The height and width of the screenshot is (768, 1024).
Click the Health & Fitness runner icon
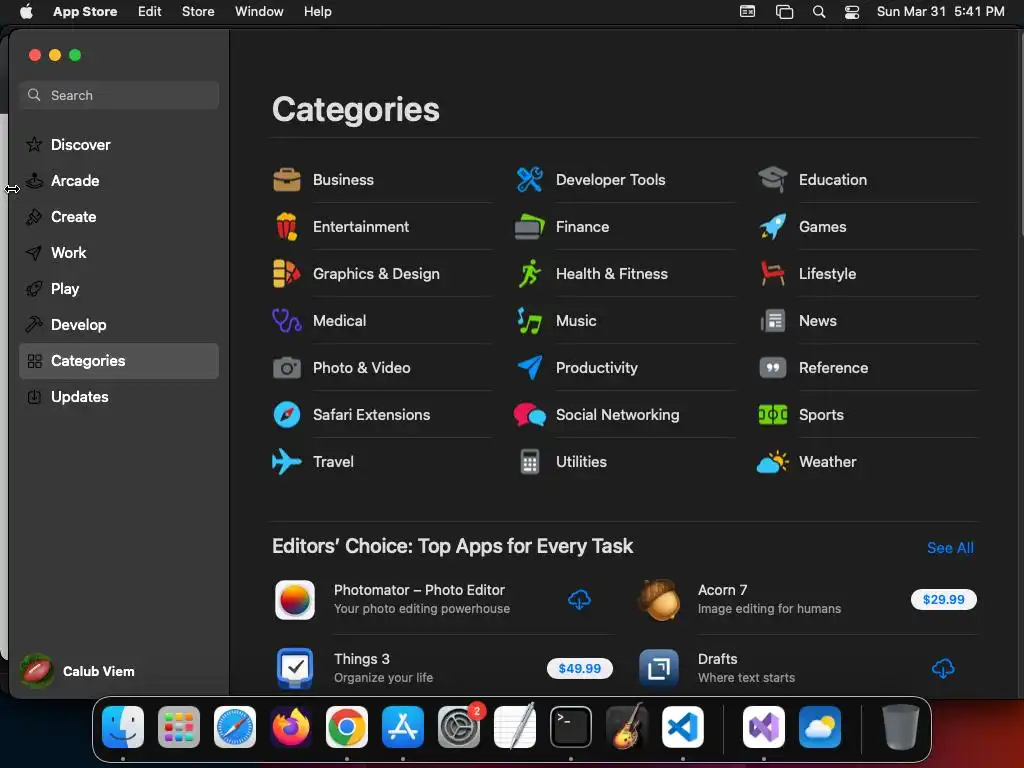(x=530, y=274)
